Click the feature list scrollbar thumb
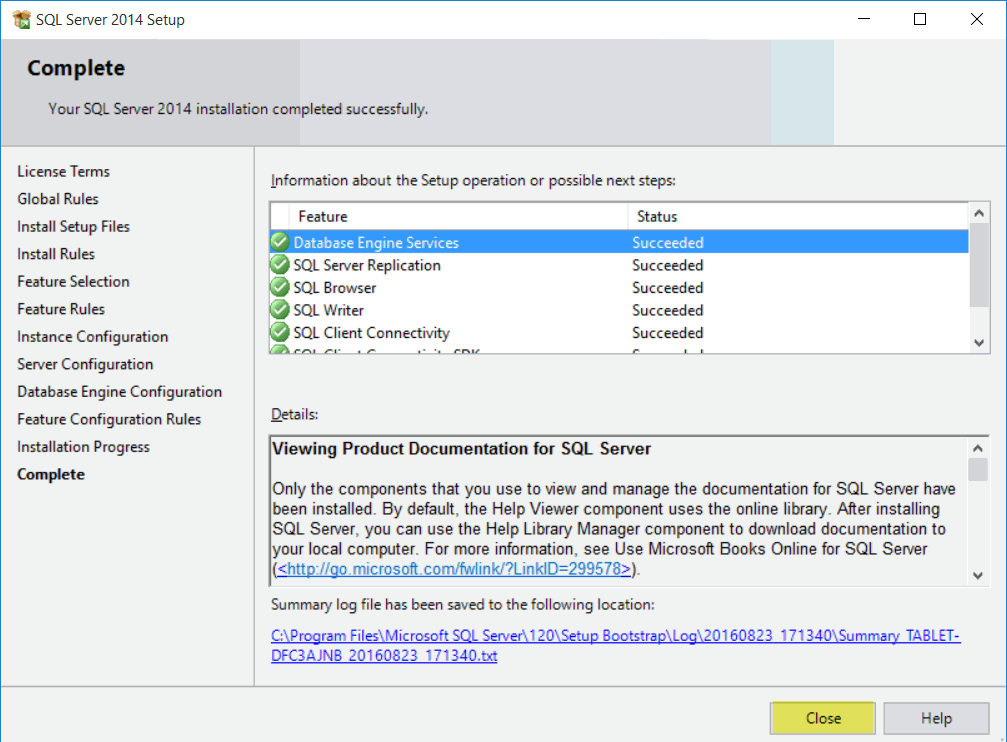Viewport: 1007px width, 742px height. click(979, 265)
